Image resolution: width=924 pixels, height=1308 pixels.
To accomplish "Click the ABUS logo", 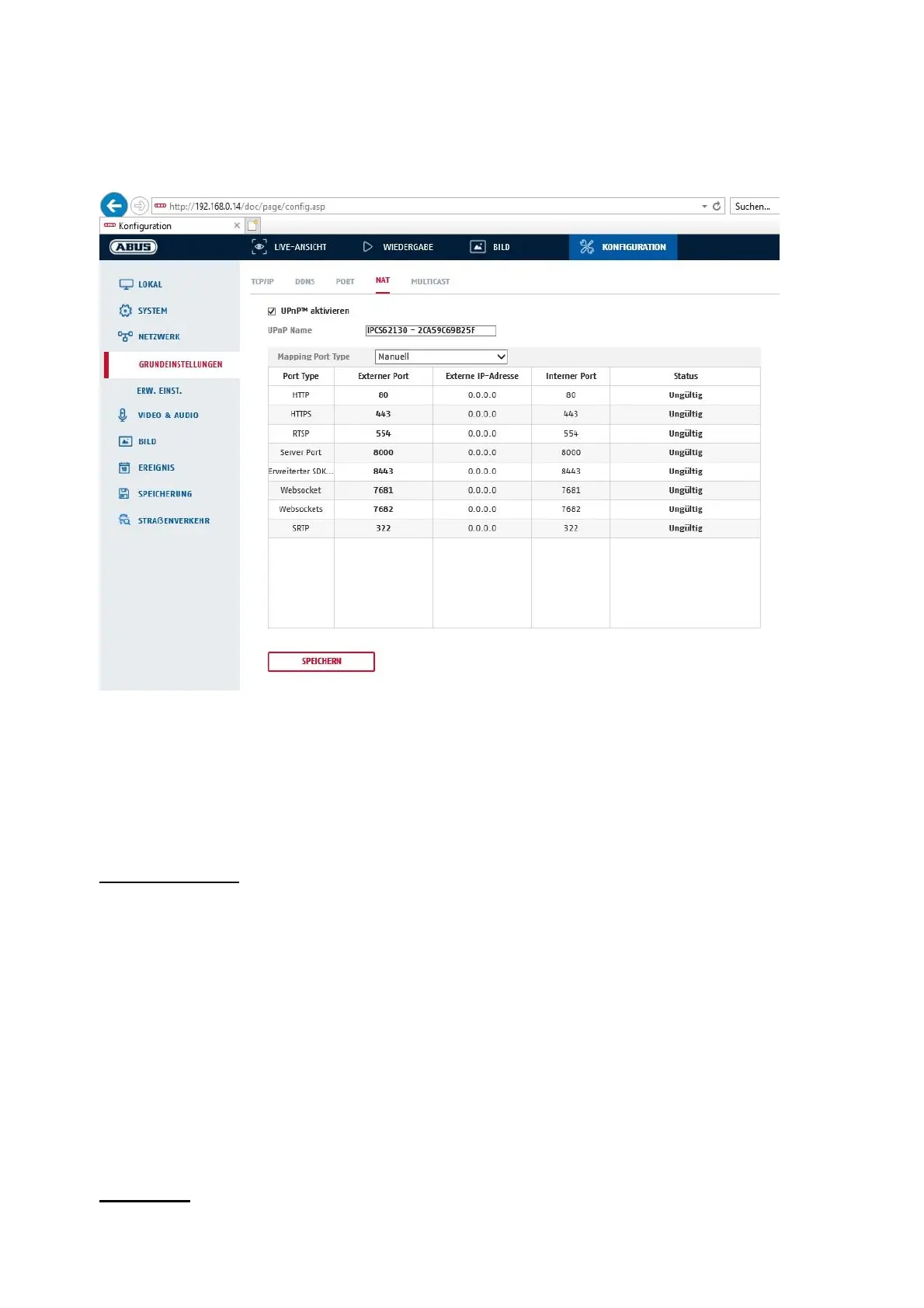I will pos(134,247).
